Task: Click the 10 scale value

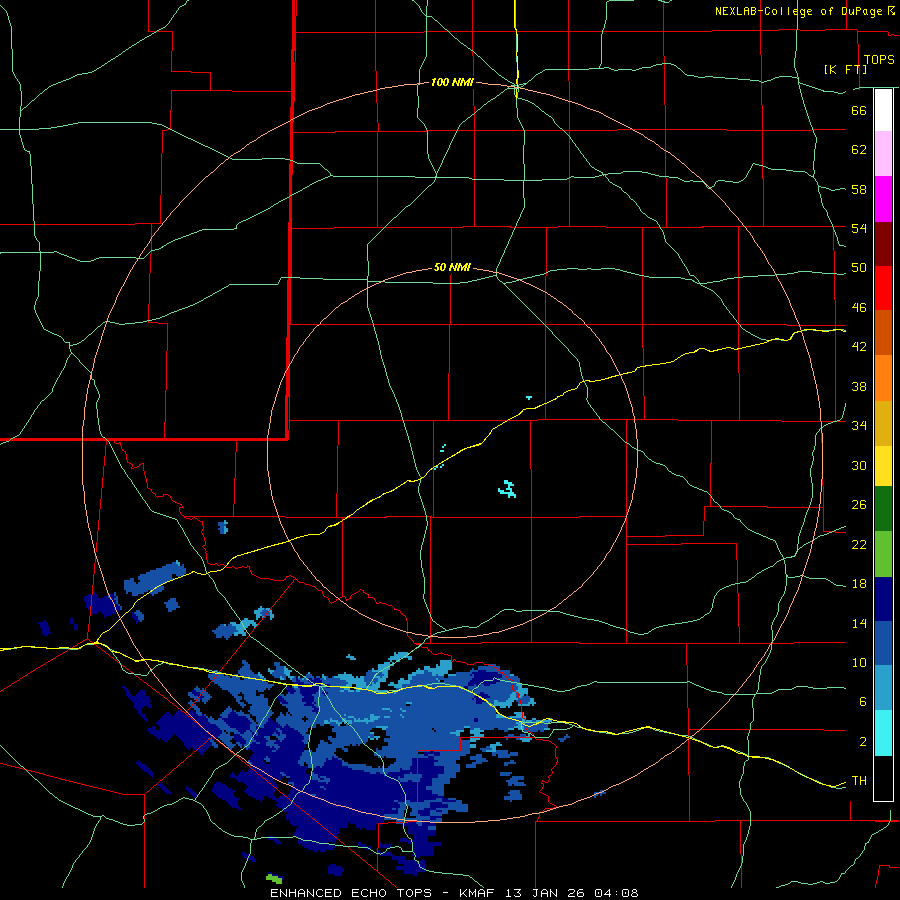Action: click(859, 662)
